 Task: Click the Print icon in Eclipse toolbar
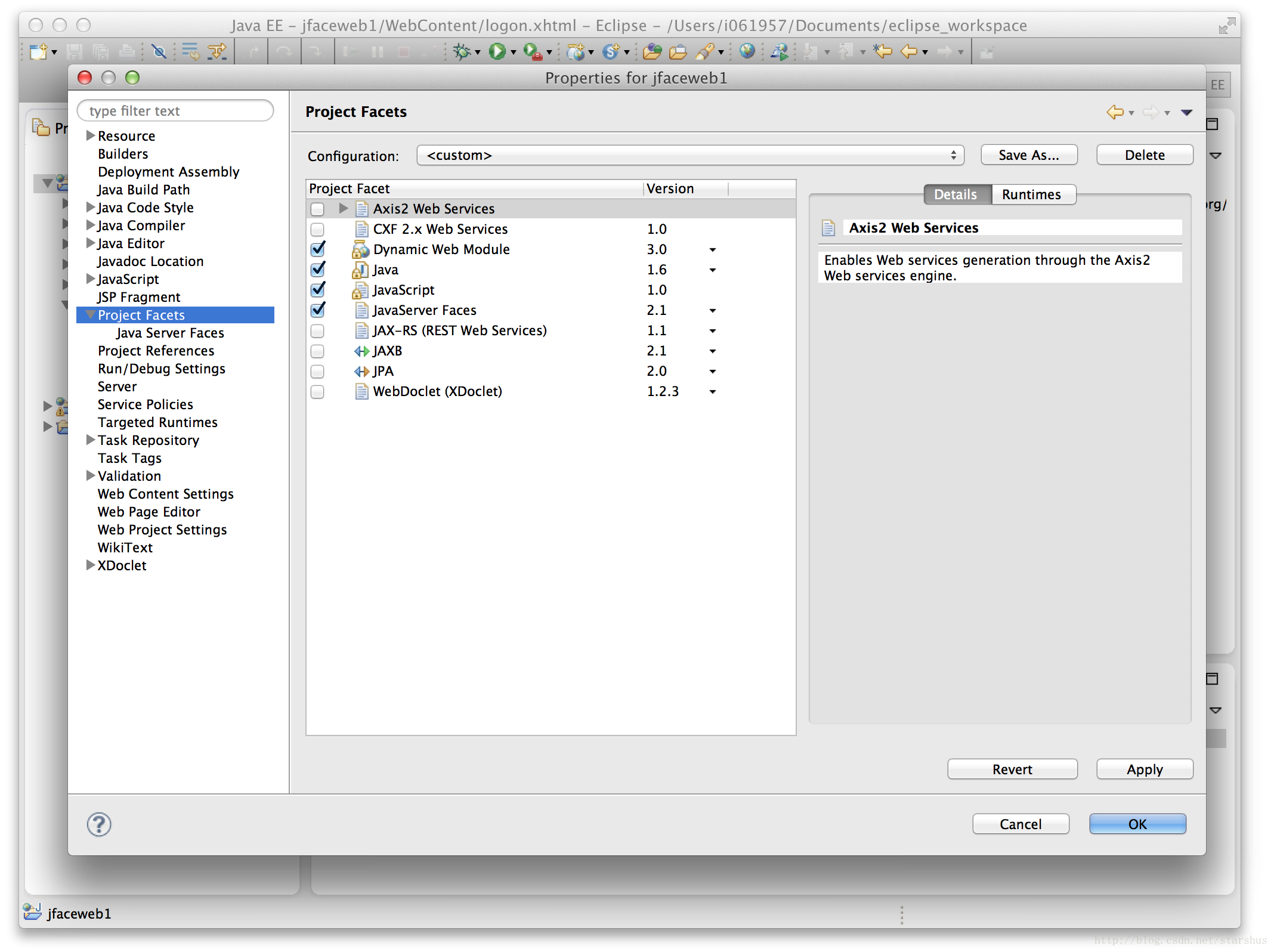pyautogui.click(x=126, y=52)
